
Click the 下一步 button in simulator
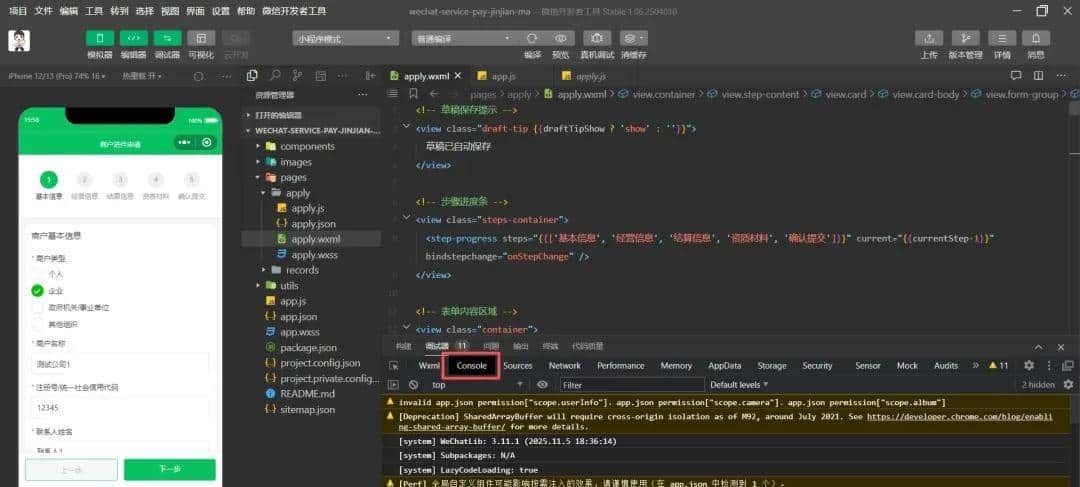[x=169, y=470]
